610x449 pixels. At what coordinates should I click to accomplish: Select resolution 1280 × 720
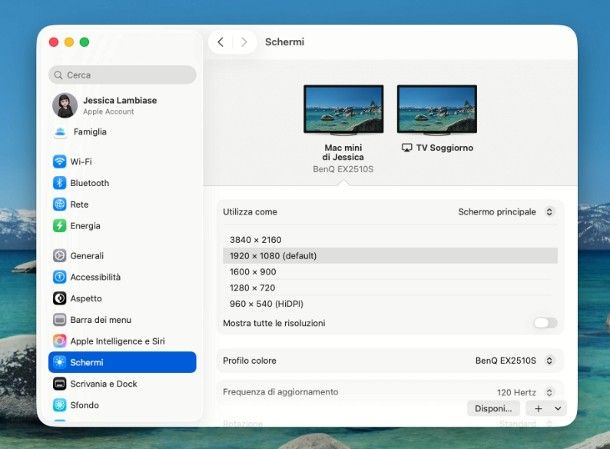390,288
